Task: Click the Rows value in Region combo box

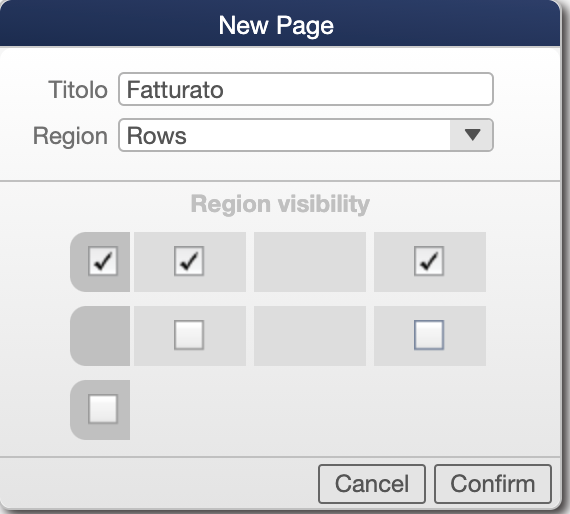Action: pos(157,136)
